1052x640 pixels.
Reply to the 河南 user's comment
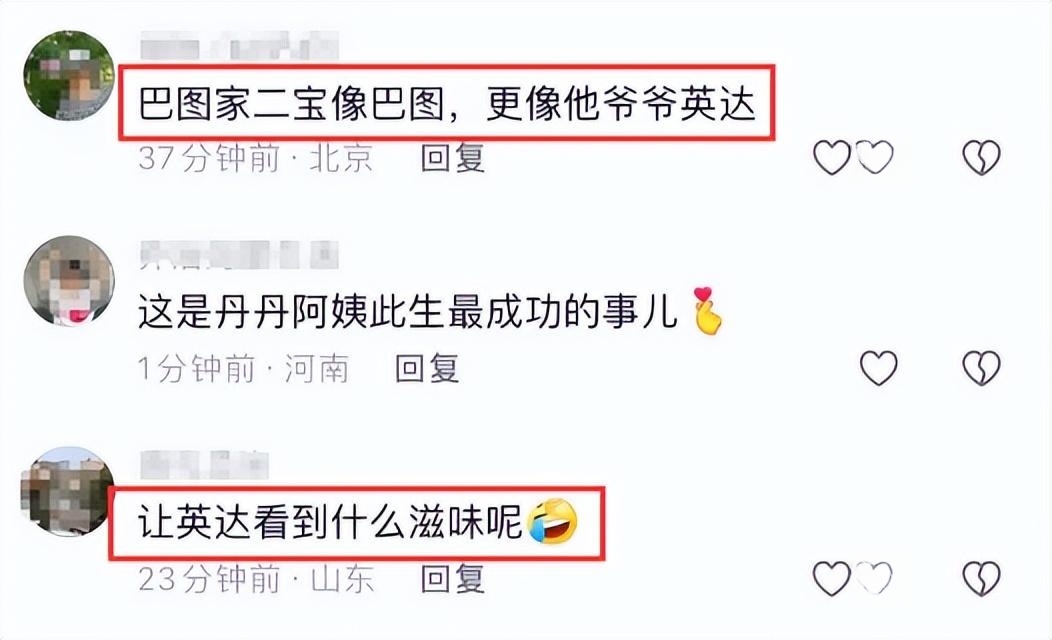point(427,368)
